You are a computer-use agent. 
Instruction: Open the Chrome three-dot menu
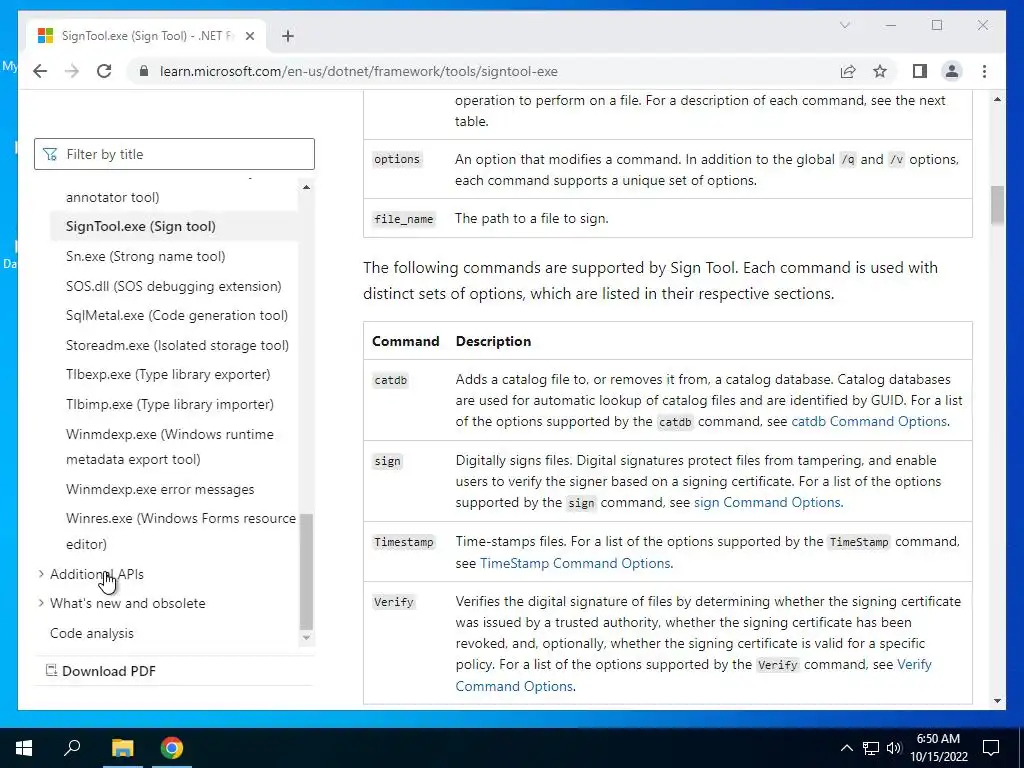coord(984,71)
